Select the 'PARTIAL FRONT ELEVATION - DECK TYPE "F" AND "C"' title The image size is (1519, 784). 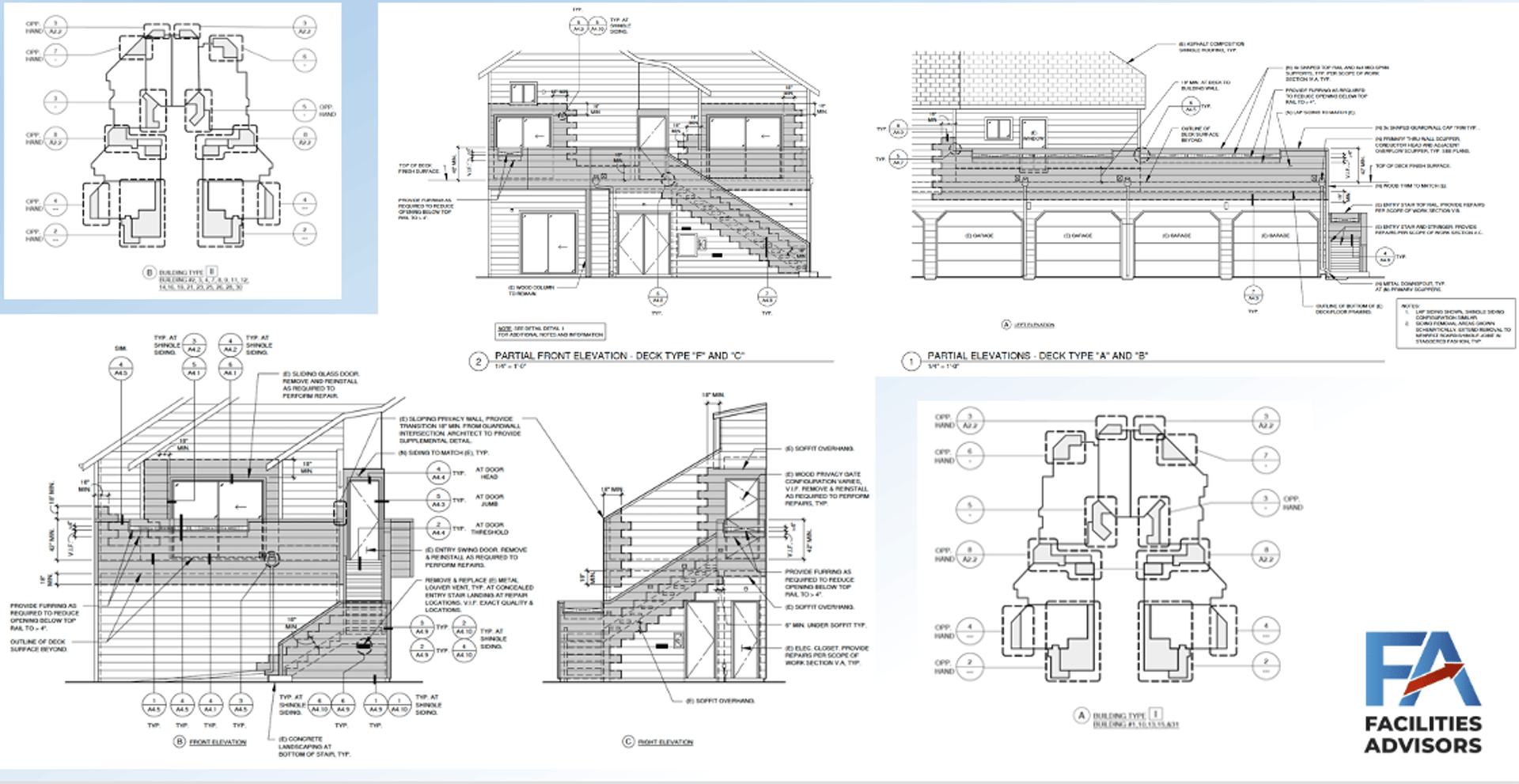point(619,356)
